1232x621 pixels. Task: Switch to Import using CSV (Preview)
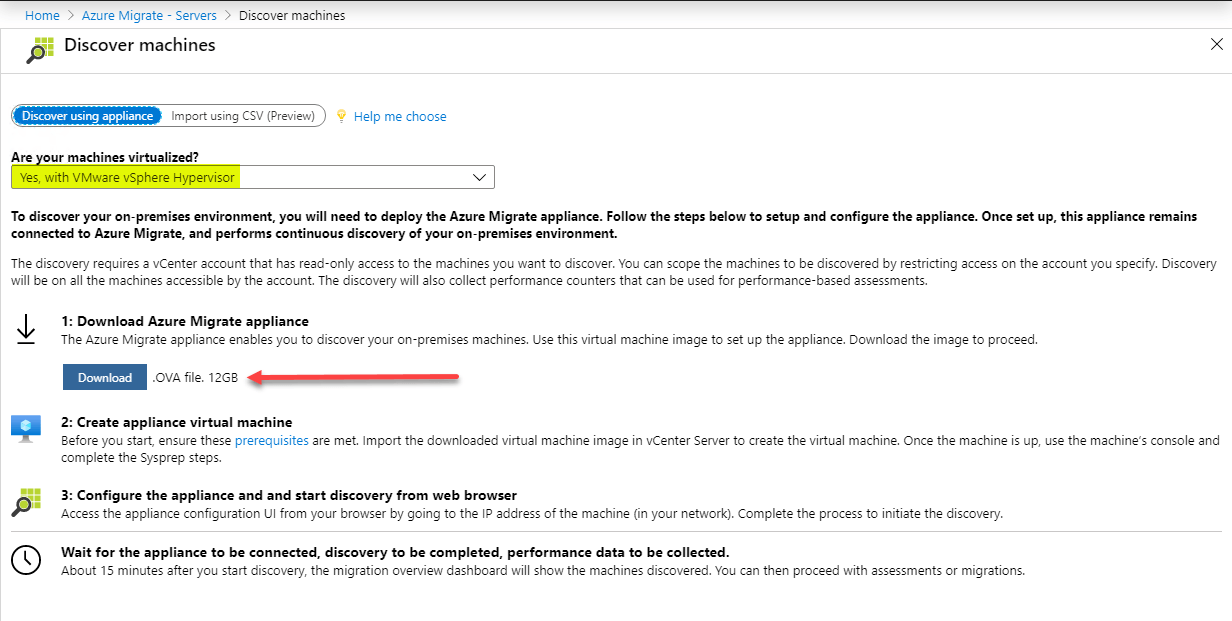[244, 116]
